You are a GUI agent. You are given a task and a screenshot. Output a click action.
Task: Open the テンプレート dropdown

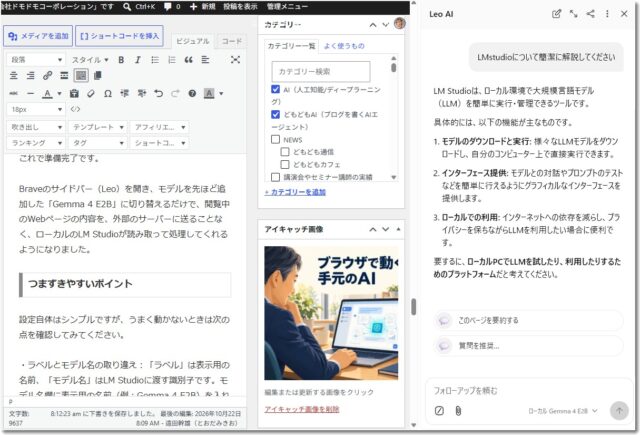pos(98,127)
